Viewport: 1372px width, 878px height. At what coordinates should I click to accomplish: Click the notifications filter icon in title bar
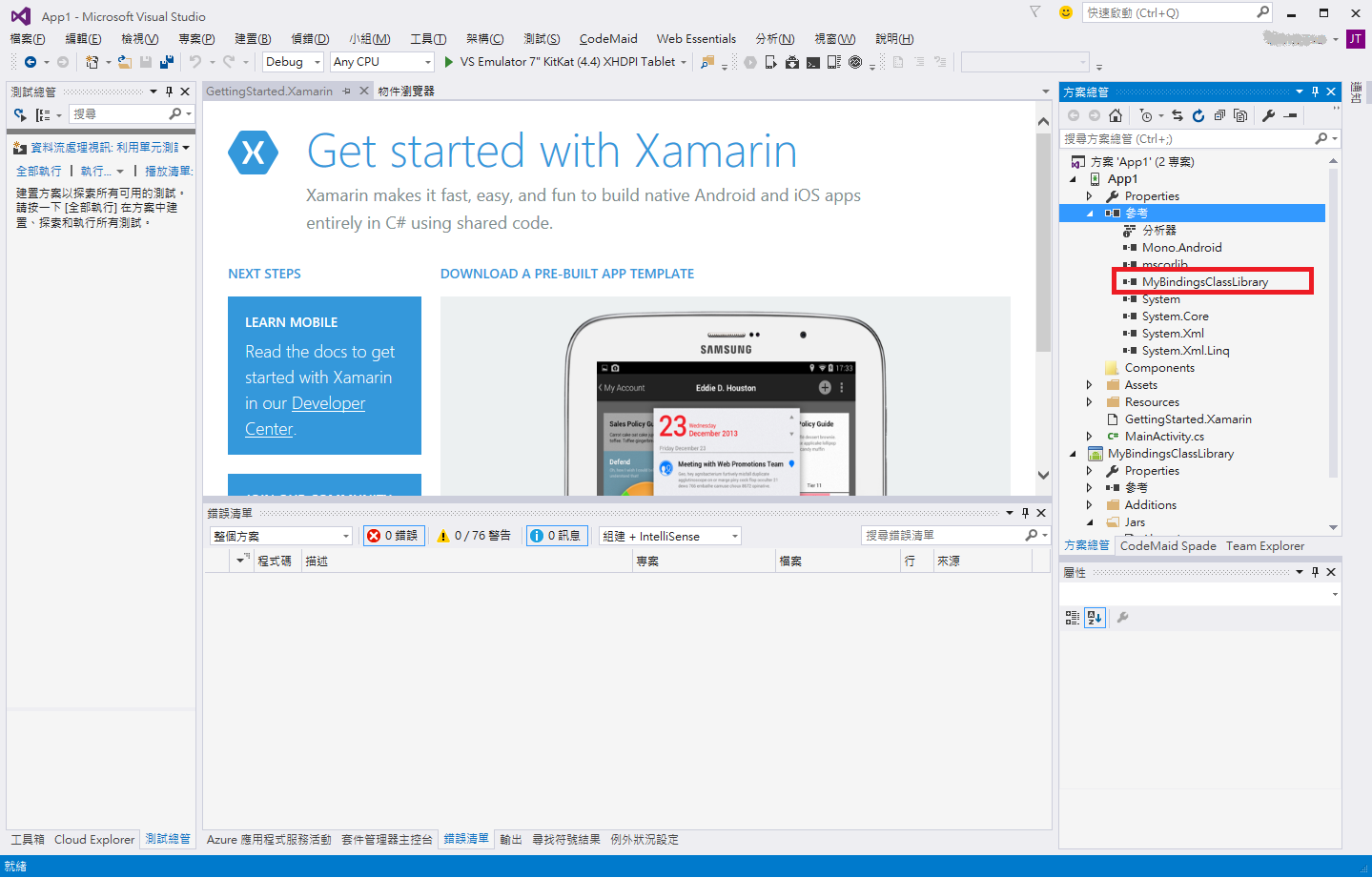pos(1035,12)
